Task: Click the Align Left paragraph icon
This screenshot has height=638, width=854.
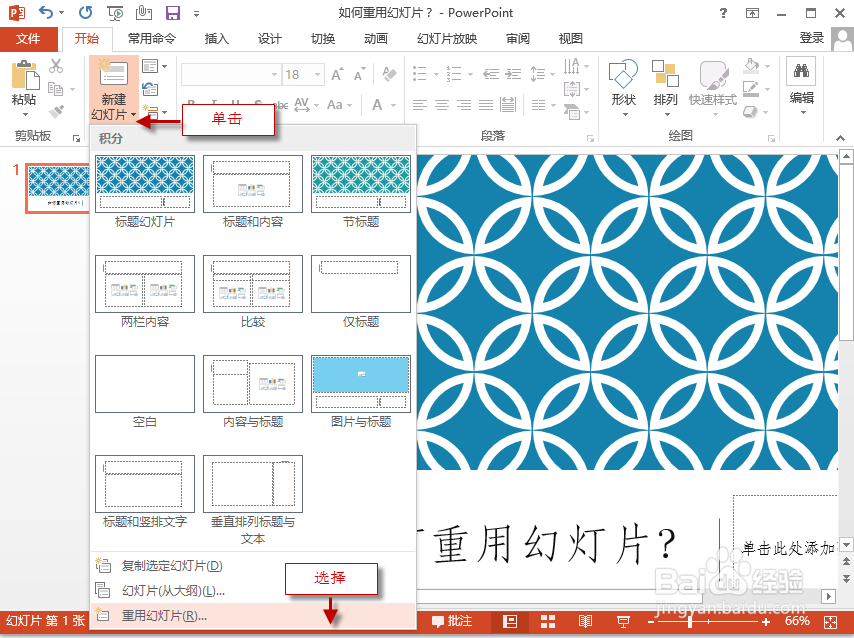Action: pyautogui.click(x=419, y=105)
